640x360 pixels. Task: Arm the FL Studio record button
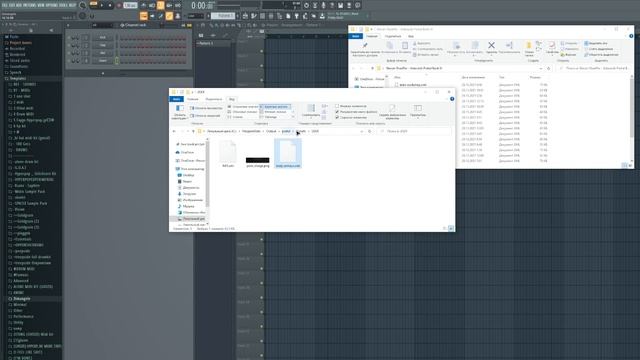[119, 5]
